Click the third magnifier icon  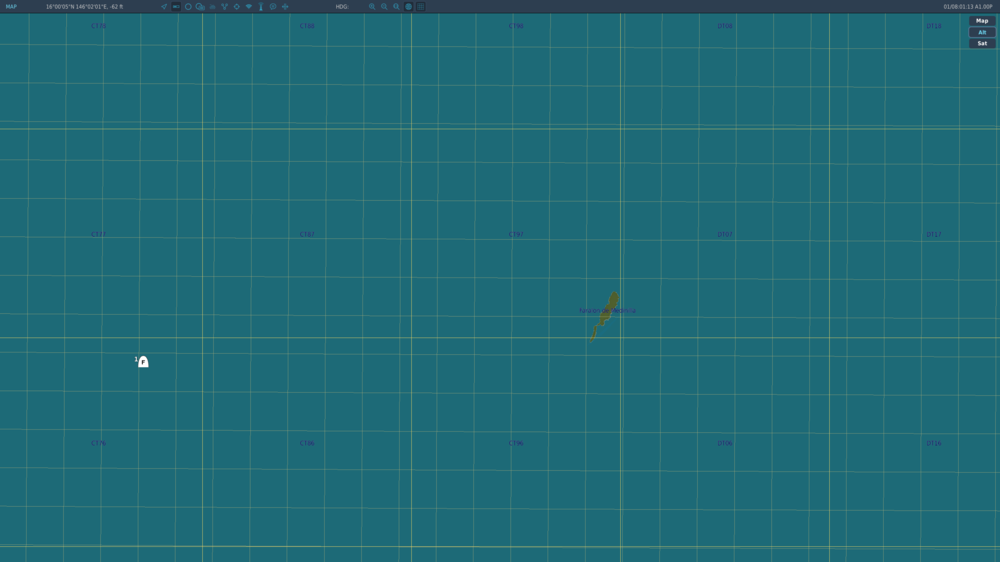pyautogui.click(x=396, y=6)
